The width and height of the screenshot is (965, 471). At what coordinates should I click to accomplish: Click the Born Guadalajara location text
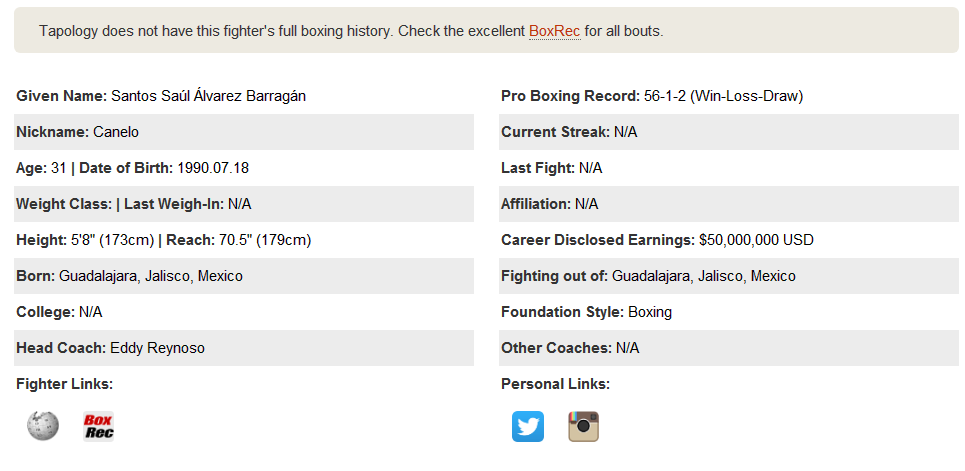(129, 276)
